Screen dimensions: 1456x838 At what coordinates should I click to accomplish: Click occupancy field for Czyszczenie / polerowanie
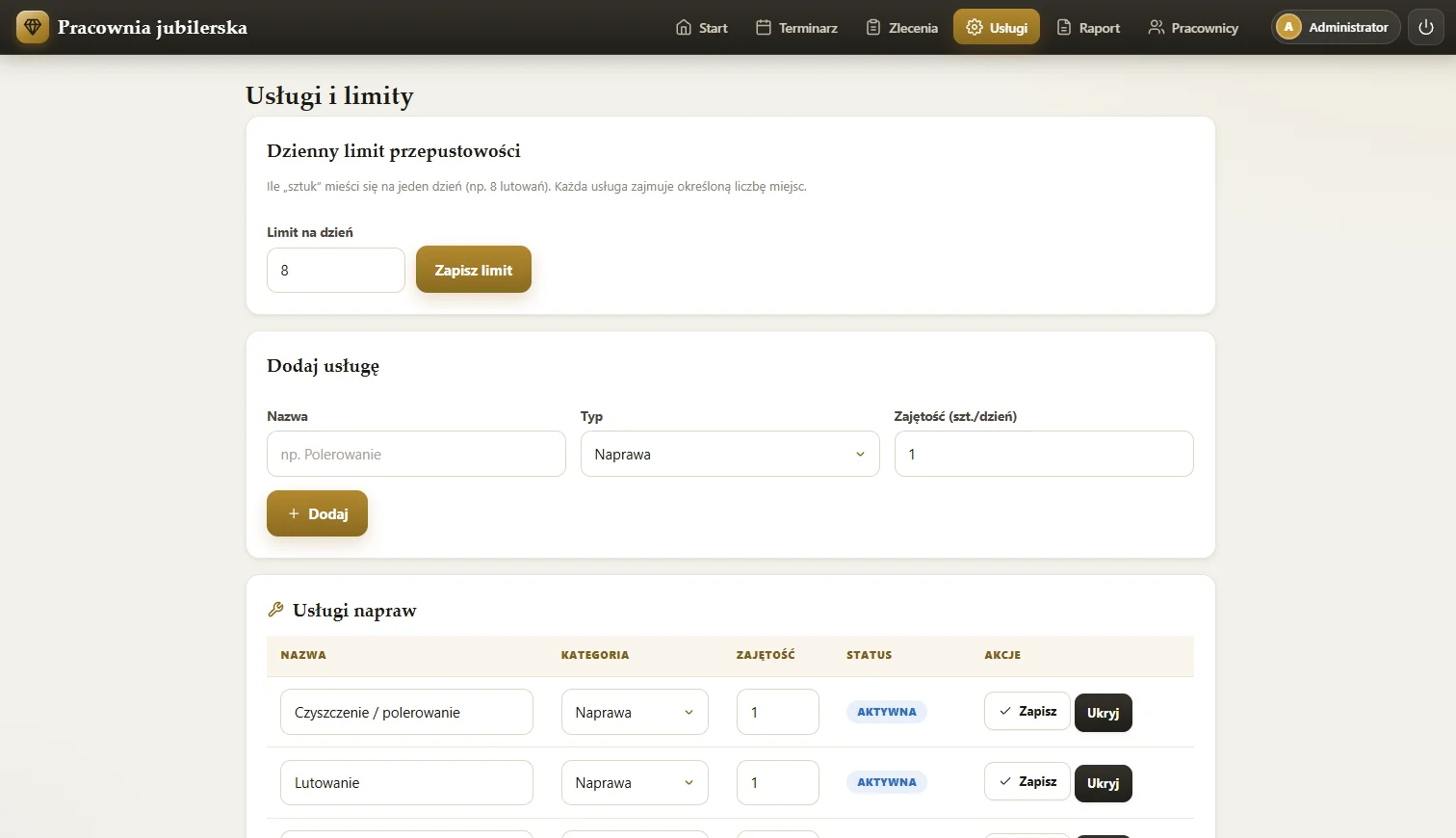[778, 712]
